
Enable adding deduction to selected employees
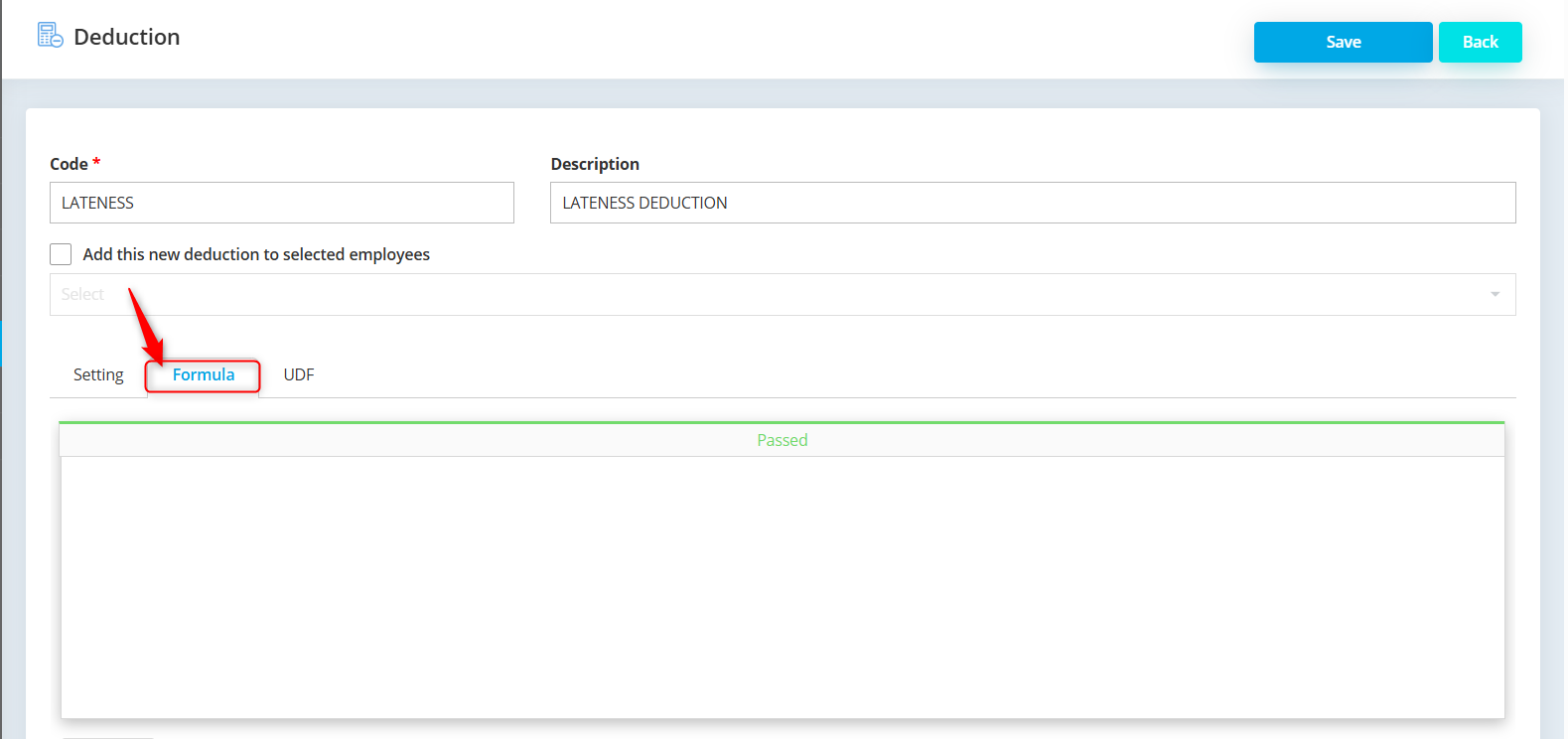tap(61, 254)
